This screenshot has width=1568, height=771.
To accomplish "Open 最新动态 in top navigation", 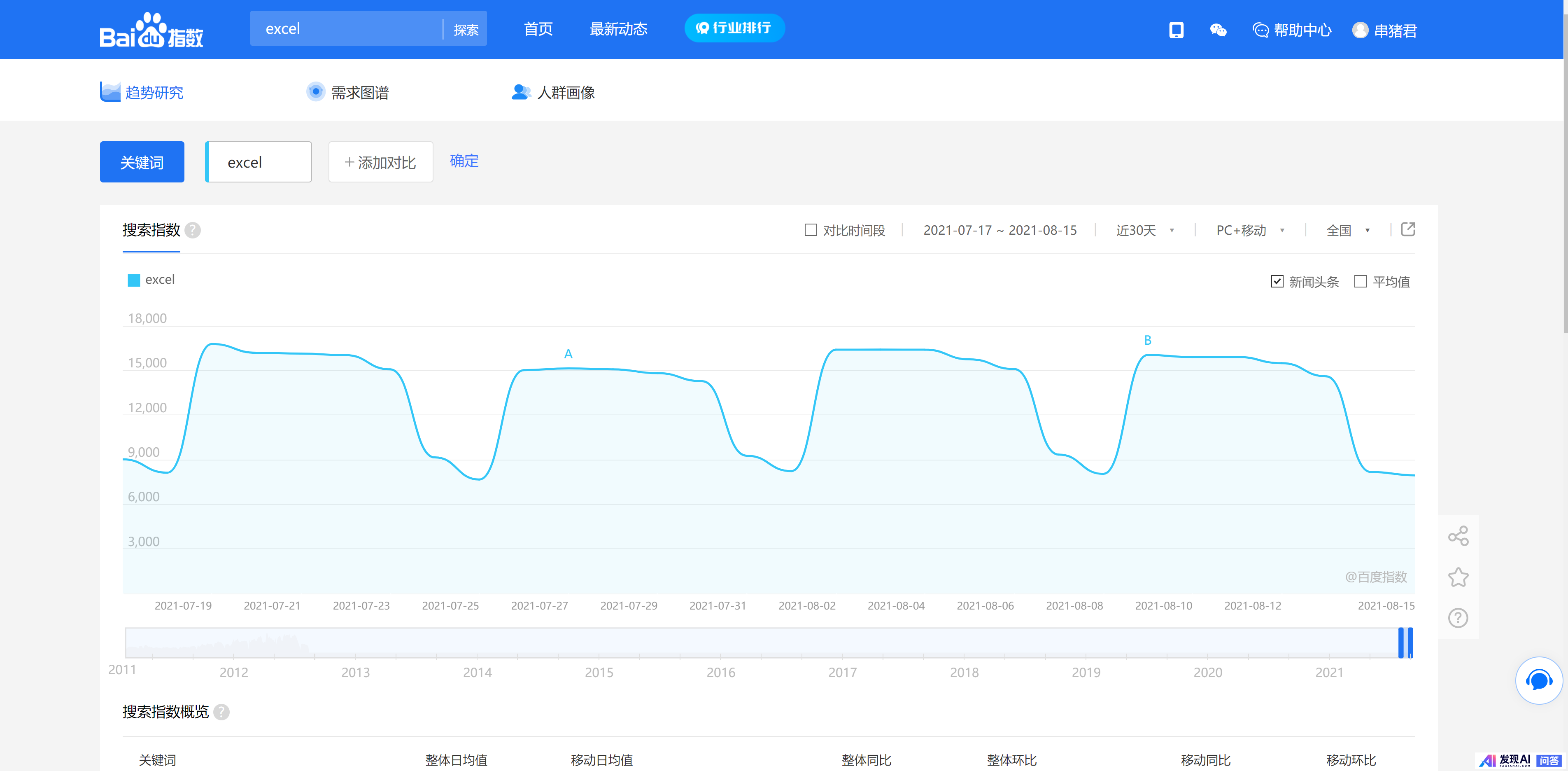I will click(x=618, y=28).
